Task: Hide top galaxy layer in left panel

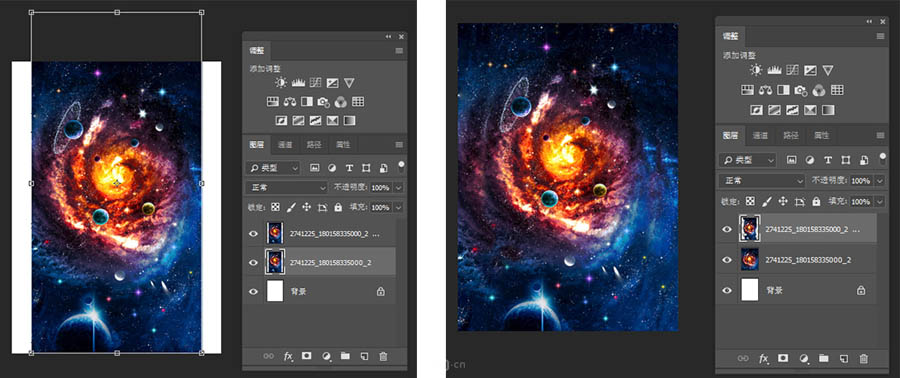Action: [254, 234]
